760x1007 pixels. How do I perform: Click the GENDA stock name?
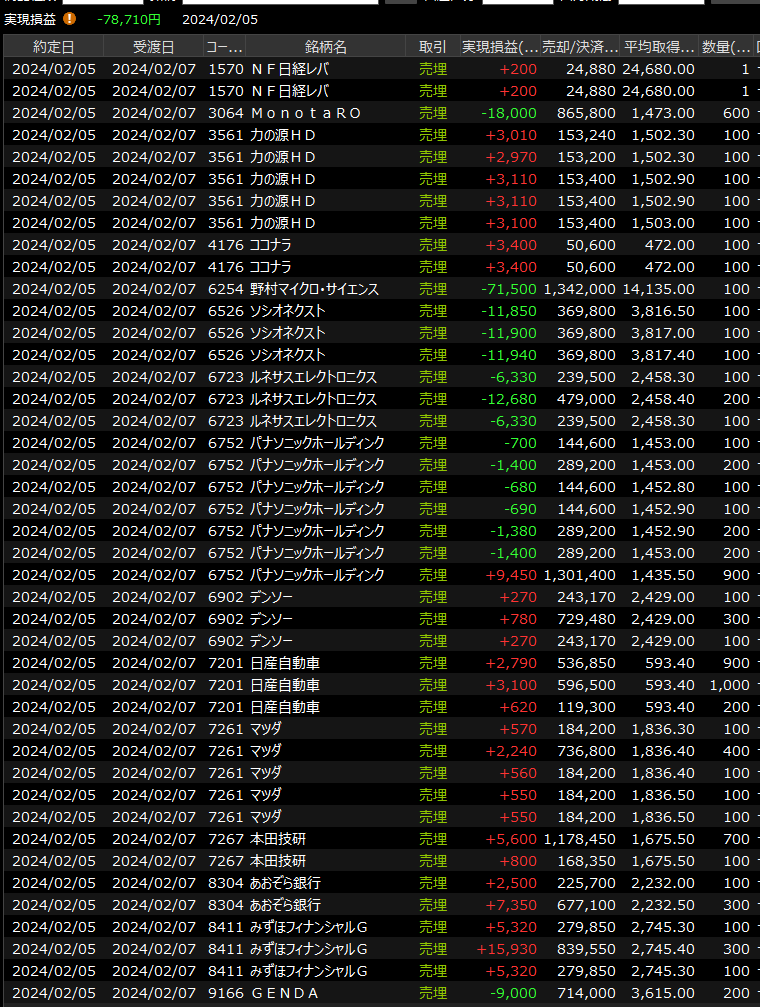click(x=284, y=993)
